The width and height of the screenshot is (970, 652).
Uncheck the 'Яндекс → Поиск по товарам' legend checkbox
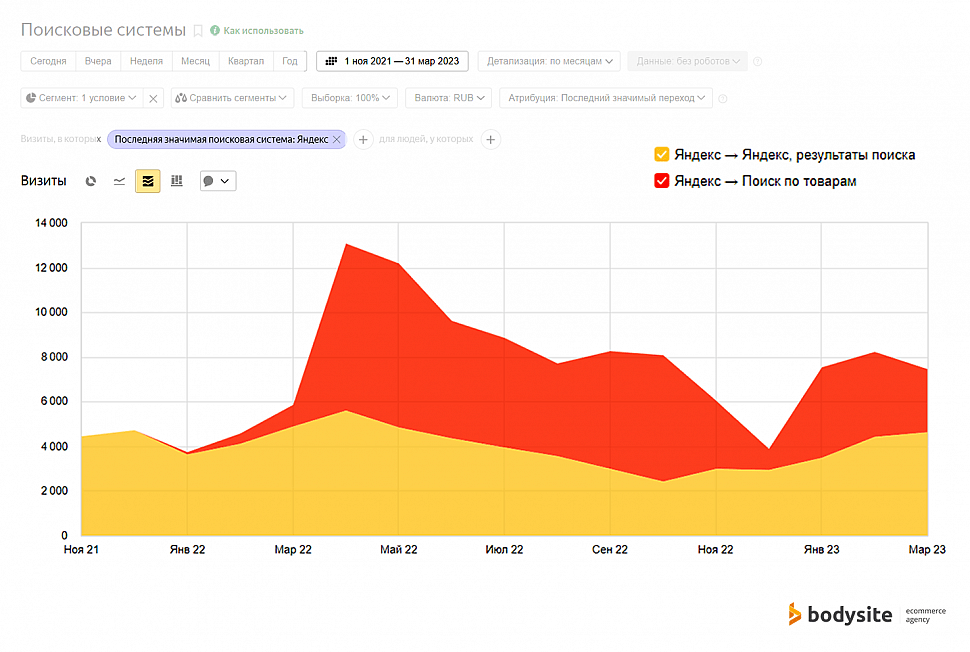click(662, 181)
